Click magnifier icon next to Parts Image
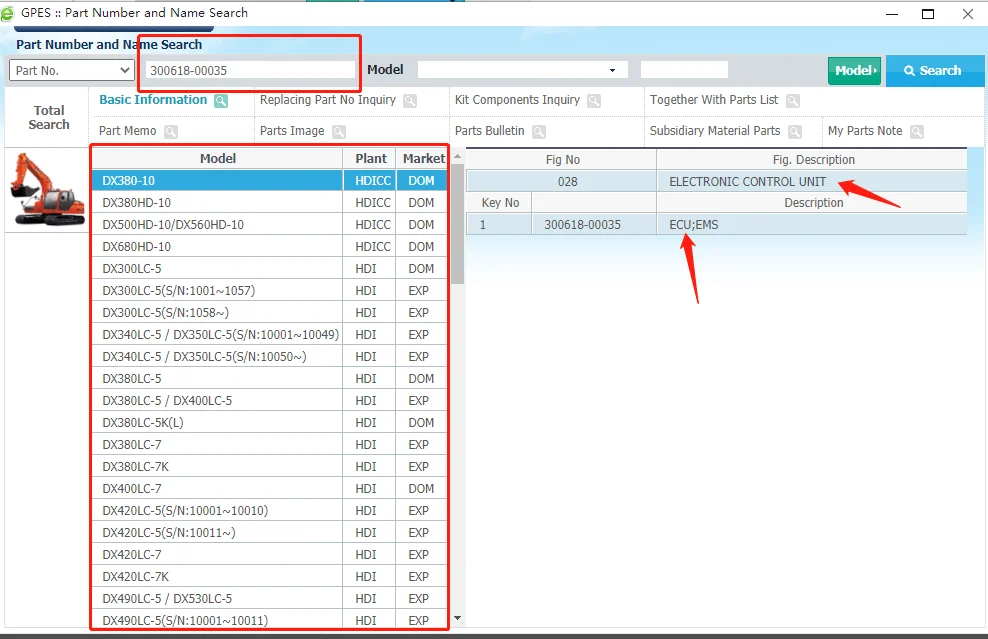The width and height of the screenshot is (988, 639). click(x=339, y=132)
